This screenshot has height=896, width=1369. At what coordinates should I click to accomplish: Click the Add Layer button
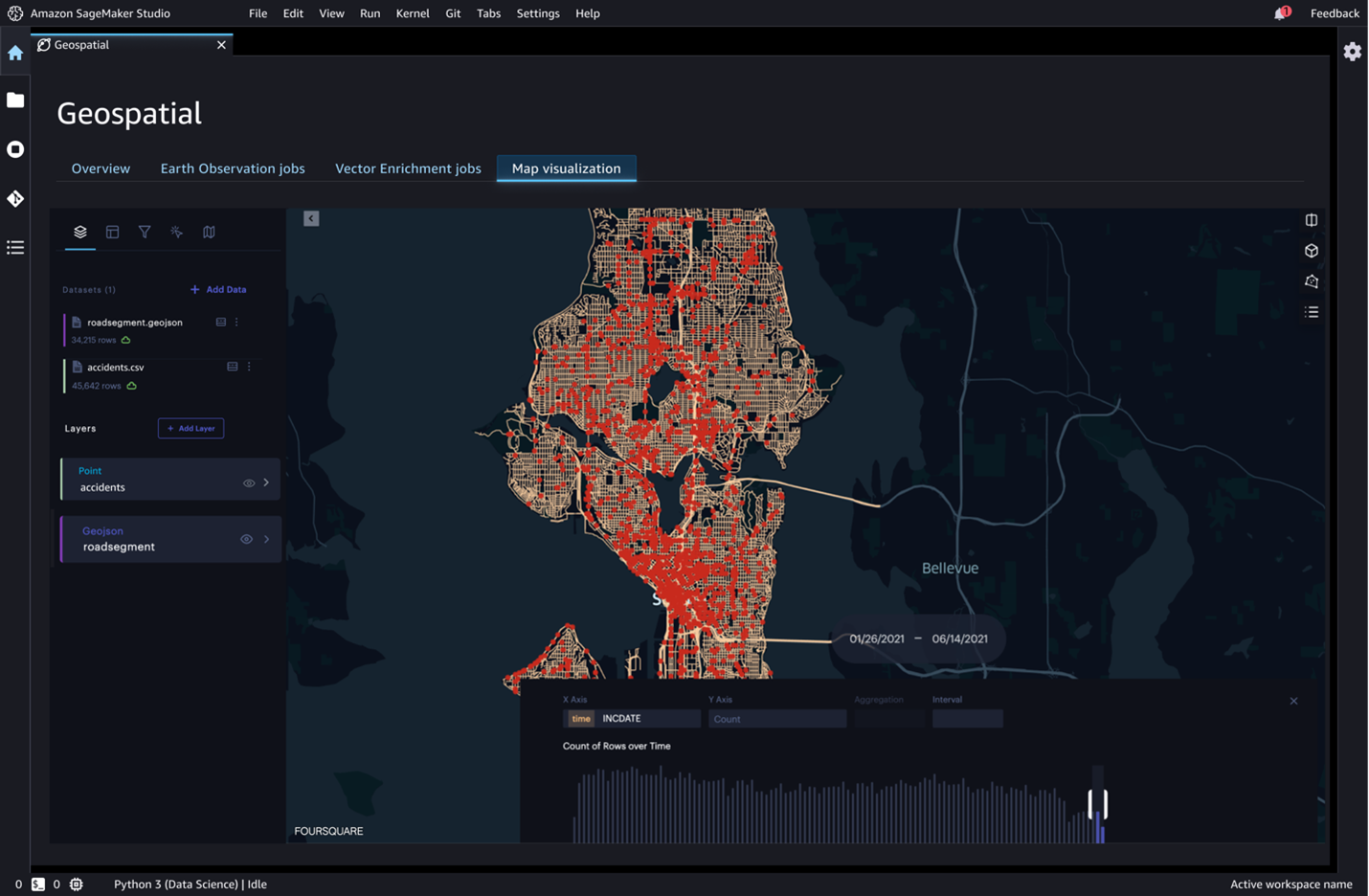[x=191, y=428]
